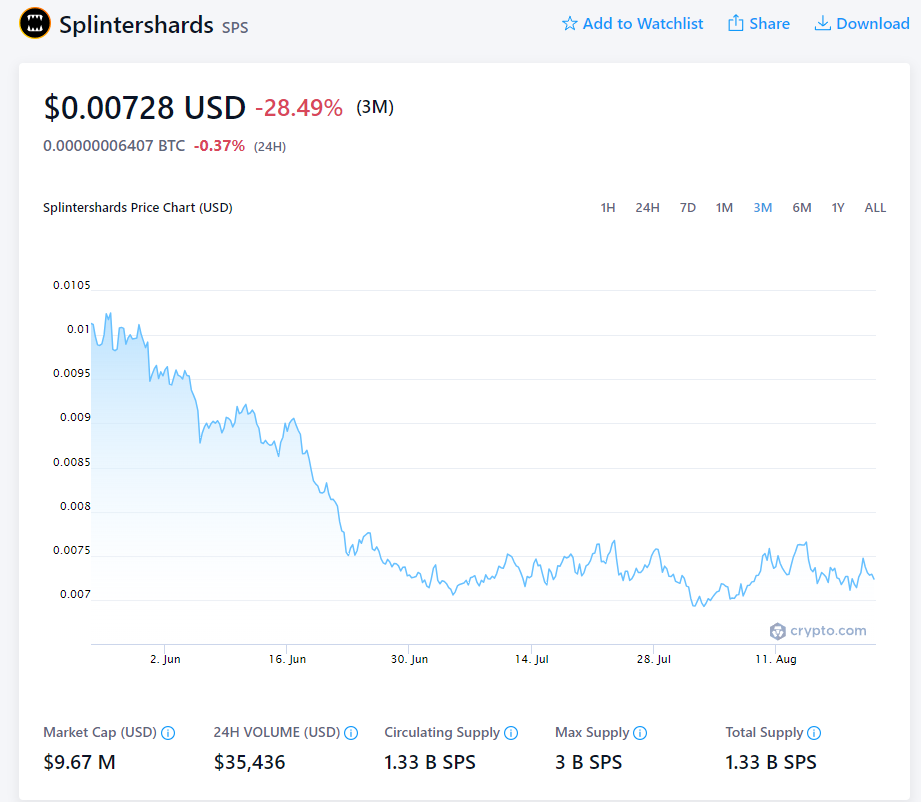The height and width of the screenshot is (802, 921).
Task: Click the SPS ticker symbol
Action: tap(235, 27)
